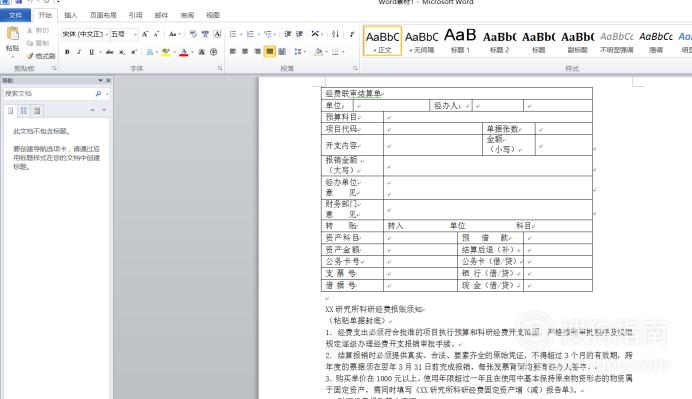
Task: Open the navigation pane options dropdown arrow
Action: point(100,80)
